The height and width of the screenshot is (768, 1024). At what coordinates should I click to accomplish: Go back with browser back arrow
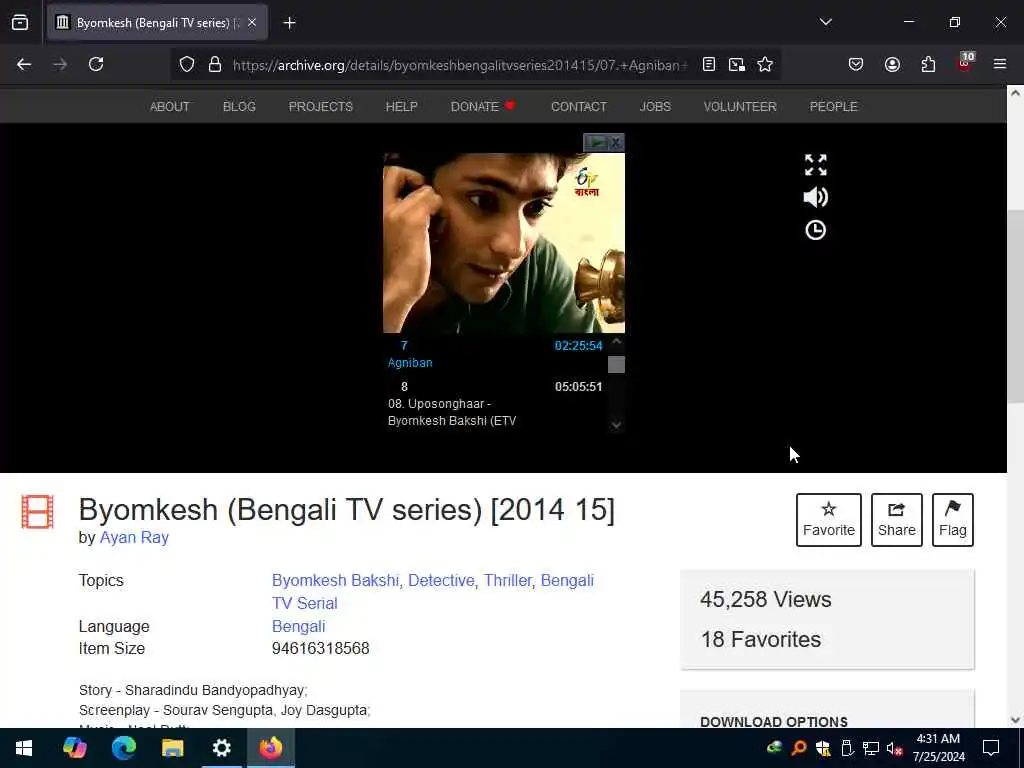24,64
